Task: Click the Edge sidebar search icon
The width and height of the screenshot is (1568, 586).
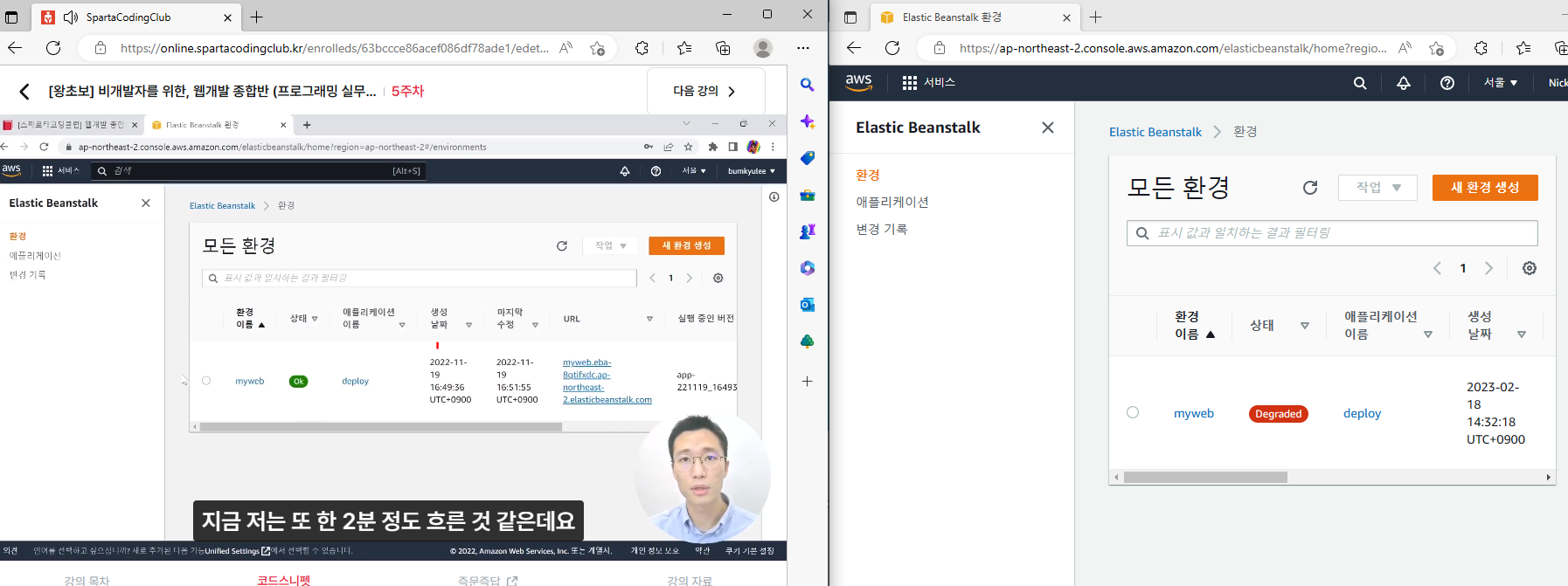Action: (x=808, y=85)
